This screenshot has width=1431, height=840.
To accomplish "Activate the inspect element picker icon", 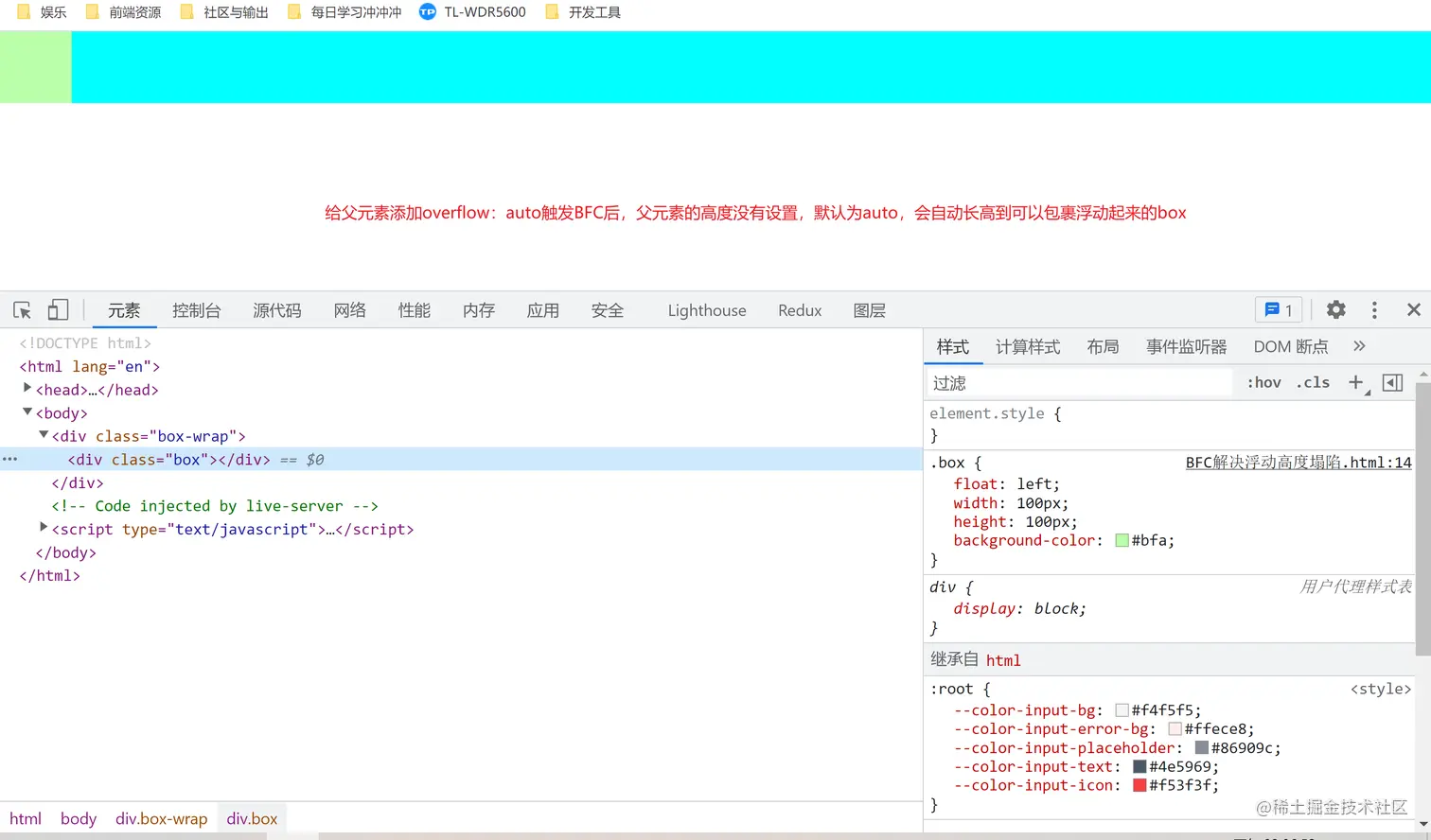I will (x=23, y=310).
